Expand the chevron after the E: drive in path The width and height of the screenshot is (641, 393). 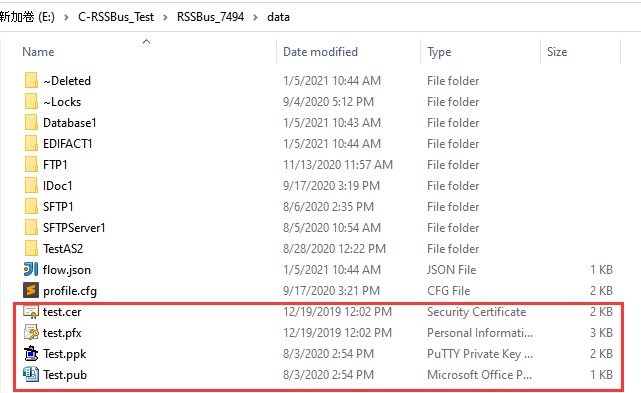pyautogui.click(x=66, y=17)
